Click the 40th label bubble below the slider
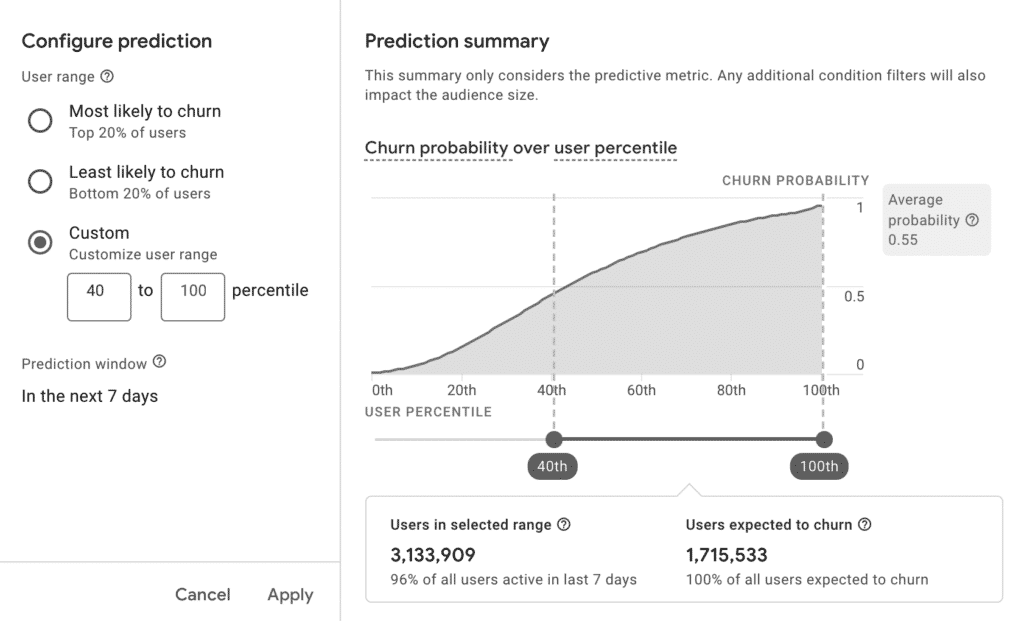1024x621 pixels. (x=552, y=466)
